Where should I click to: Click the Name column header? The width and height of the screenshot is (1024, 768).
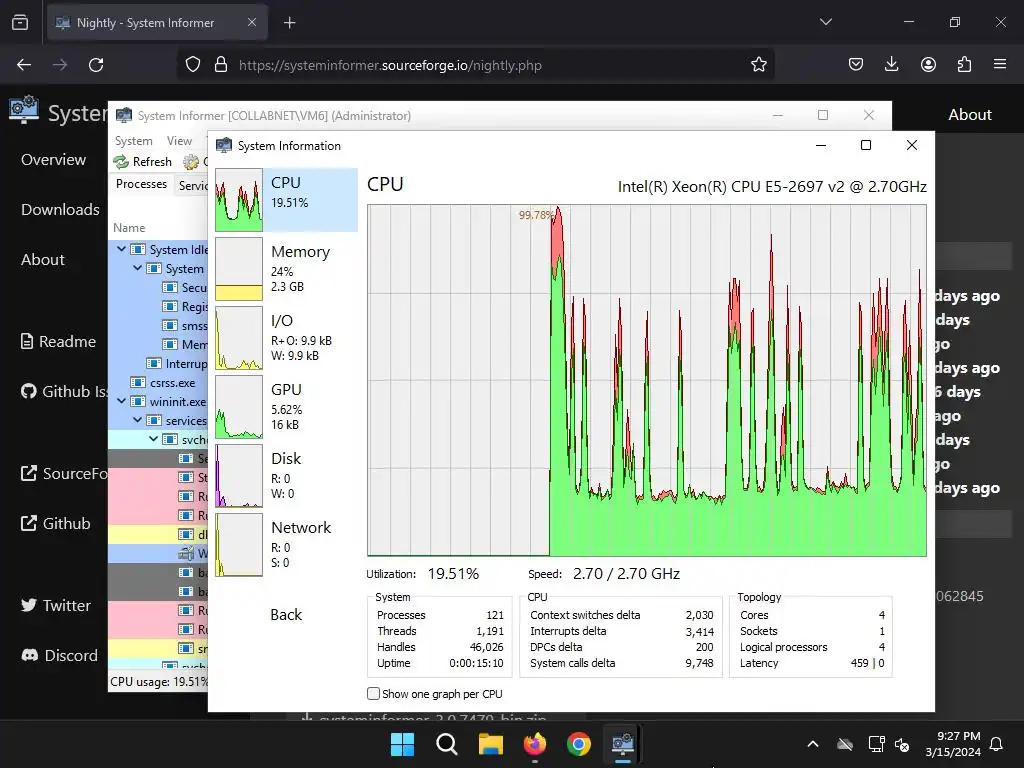pyautogui.click(x=129, y=228)
